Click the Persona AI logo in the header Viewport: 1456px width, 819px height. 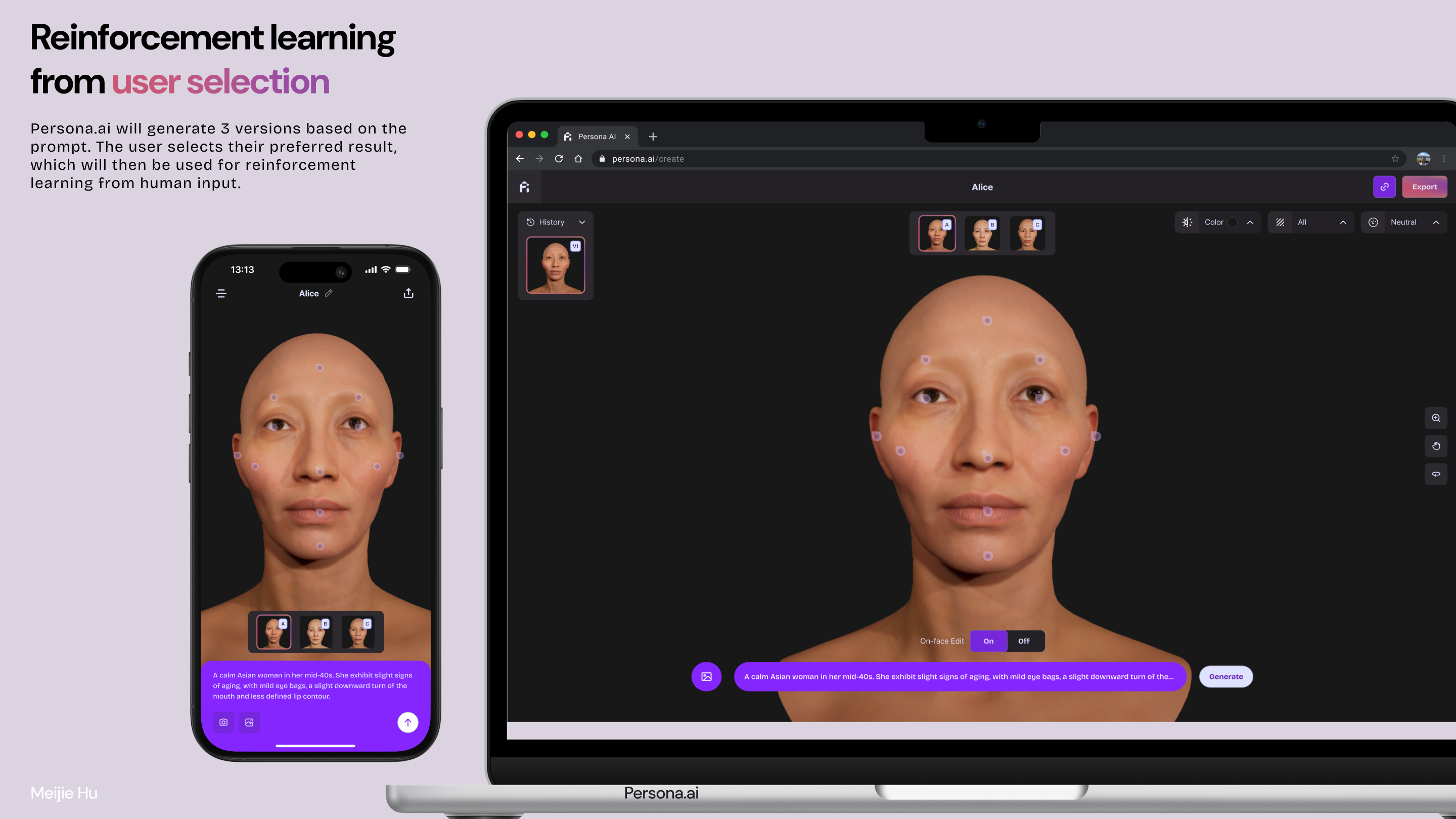[525, 187]
